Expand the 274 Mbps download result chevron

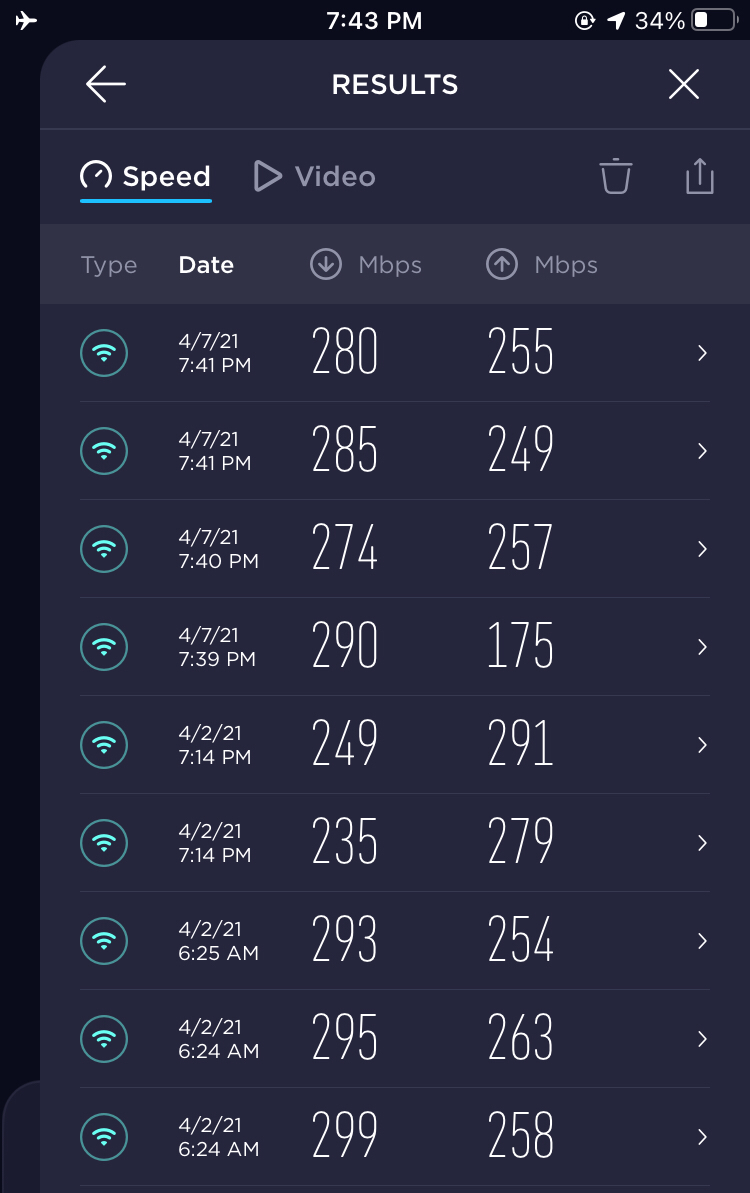702,549
